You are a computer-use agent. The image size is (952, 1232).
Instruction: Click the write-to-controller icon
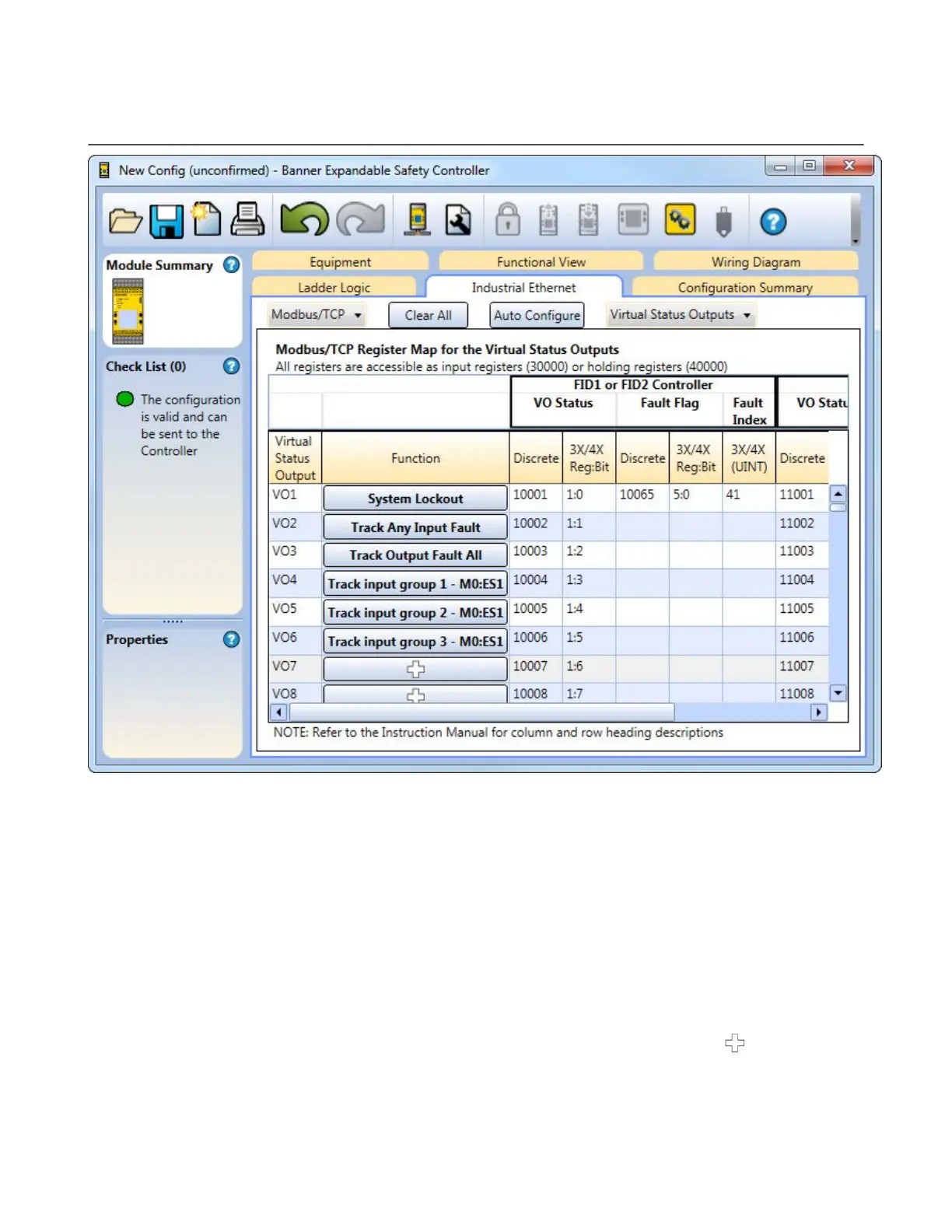pyautogui.click(x=589, y=220)
